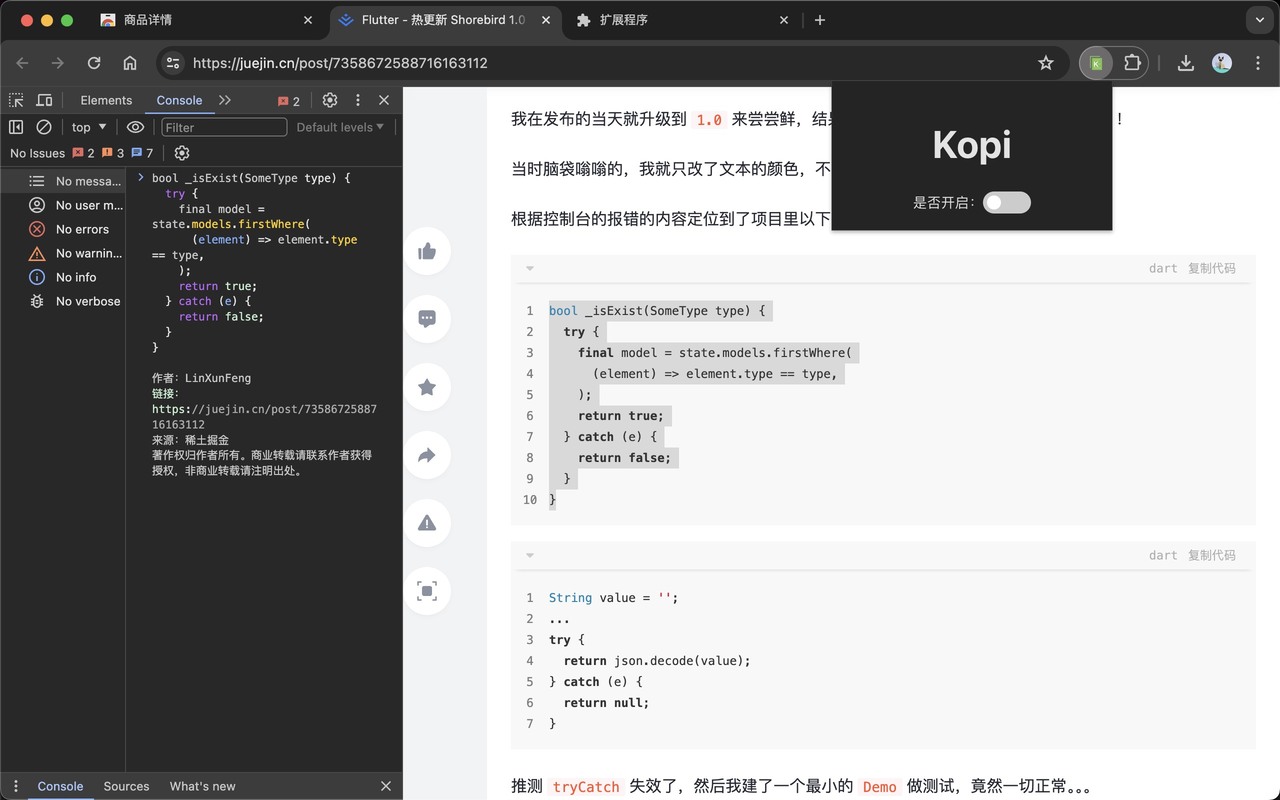Click the Filter input in the console
1280x800 pixels.
pyautogui.click(x=224, y=127)
